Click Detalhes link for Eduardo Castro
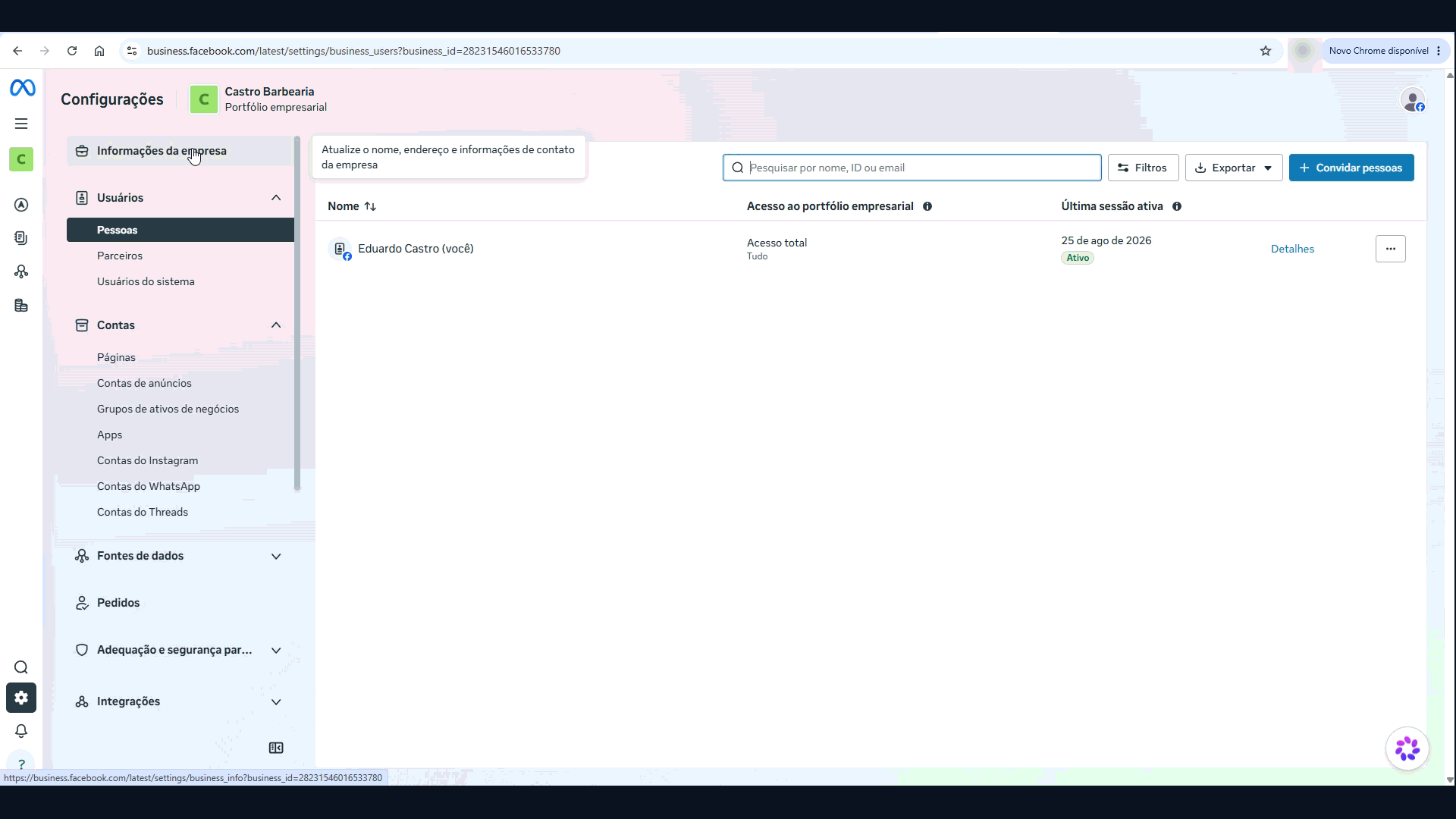The height and width of the screenshot is (819, 1456). click(1292, 249)
